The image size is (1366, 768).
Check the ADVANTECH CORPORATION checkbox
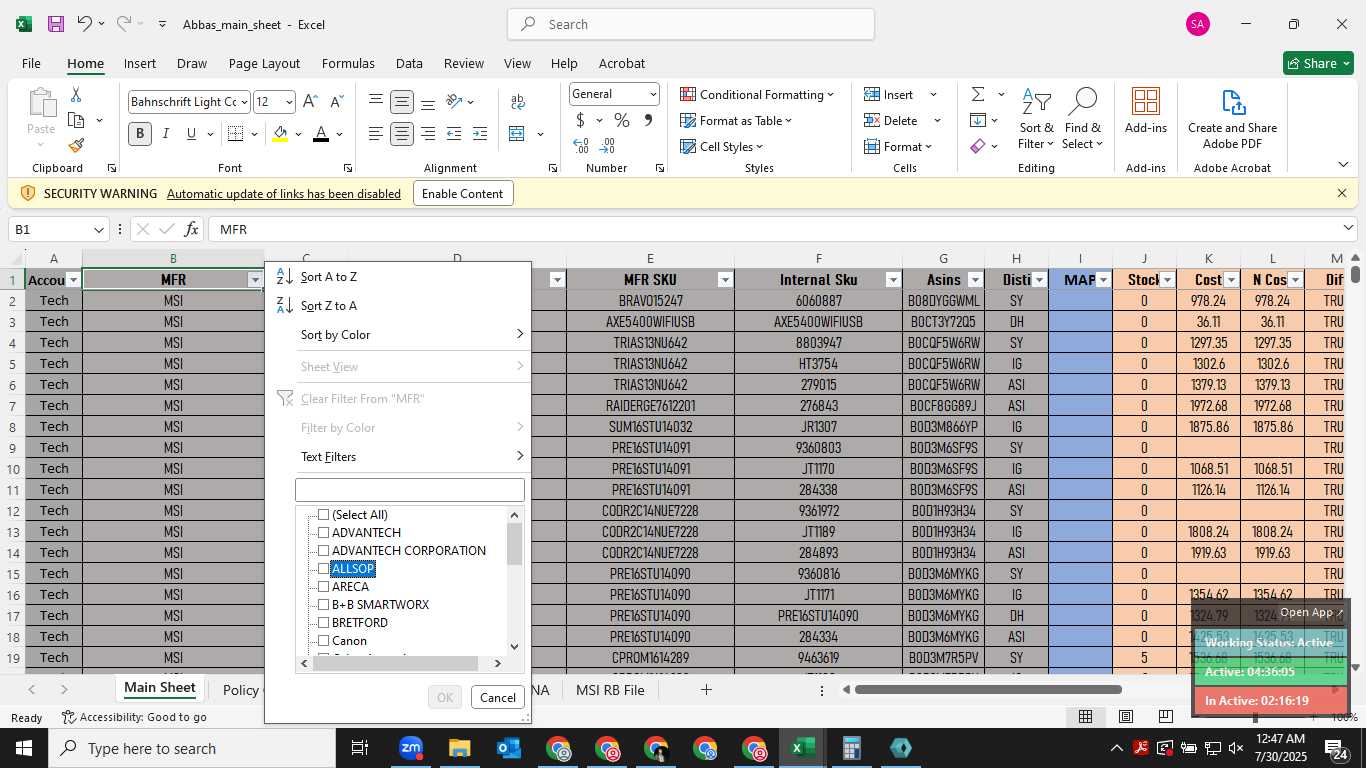coord(323,551)
